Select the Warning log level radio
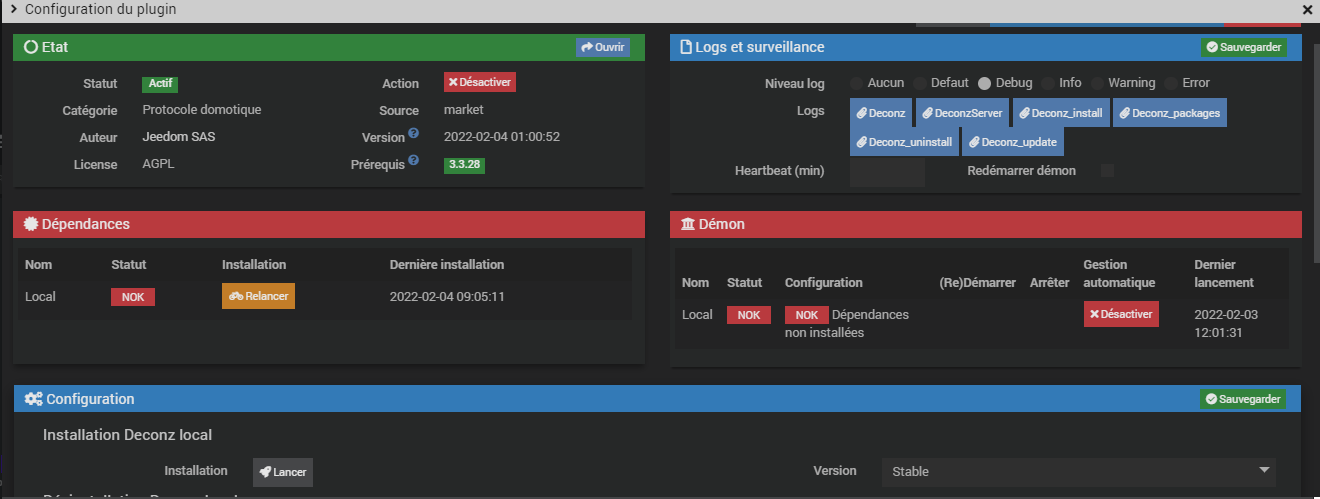 tap(1097, 83)
